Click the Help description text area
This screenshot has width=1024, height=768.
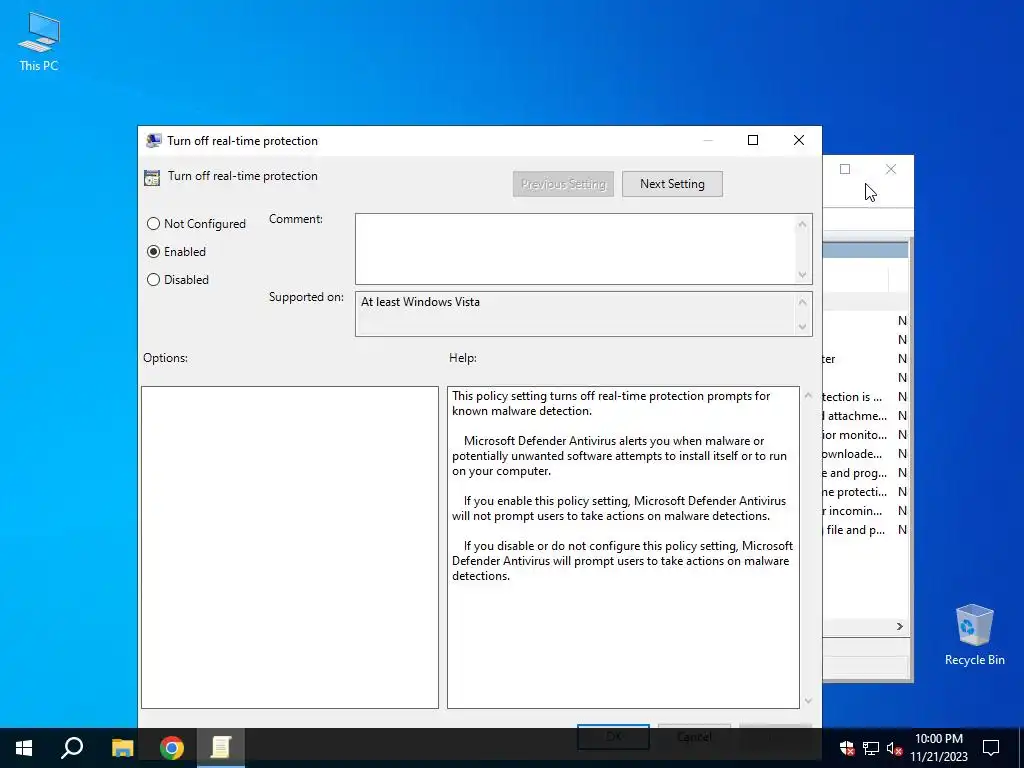pos(623,547)
